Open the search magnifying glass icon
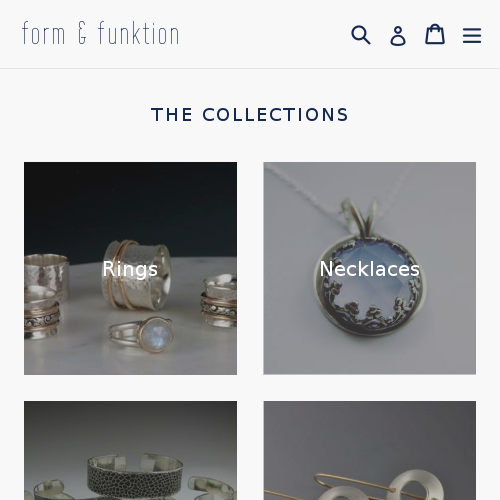The image size is (500, 500). (361, 35)
